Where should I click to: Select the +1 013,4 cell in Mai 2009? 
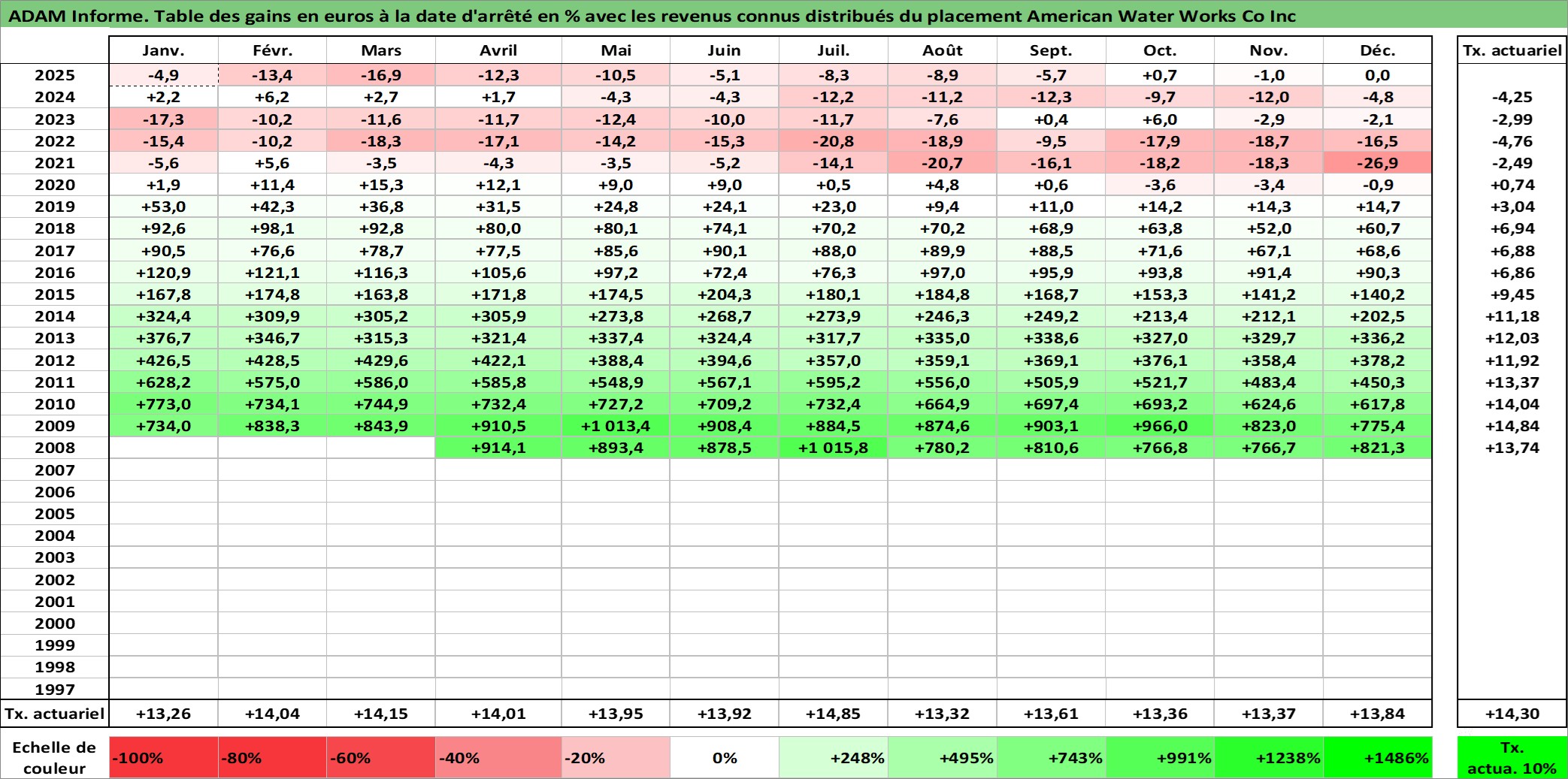tap(616, 426)
